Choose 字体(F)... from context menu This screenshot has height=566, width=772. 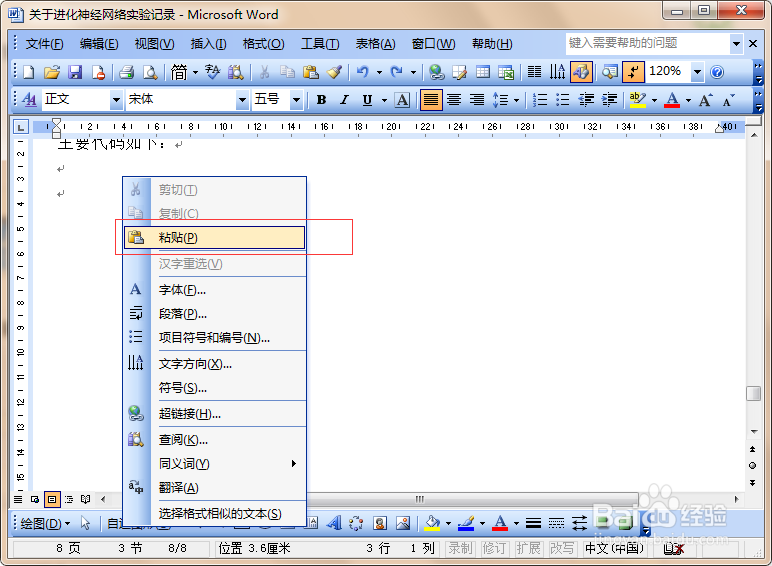point(215,290)
